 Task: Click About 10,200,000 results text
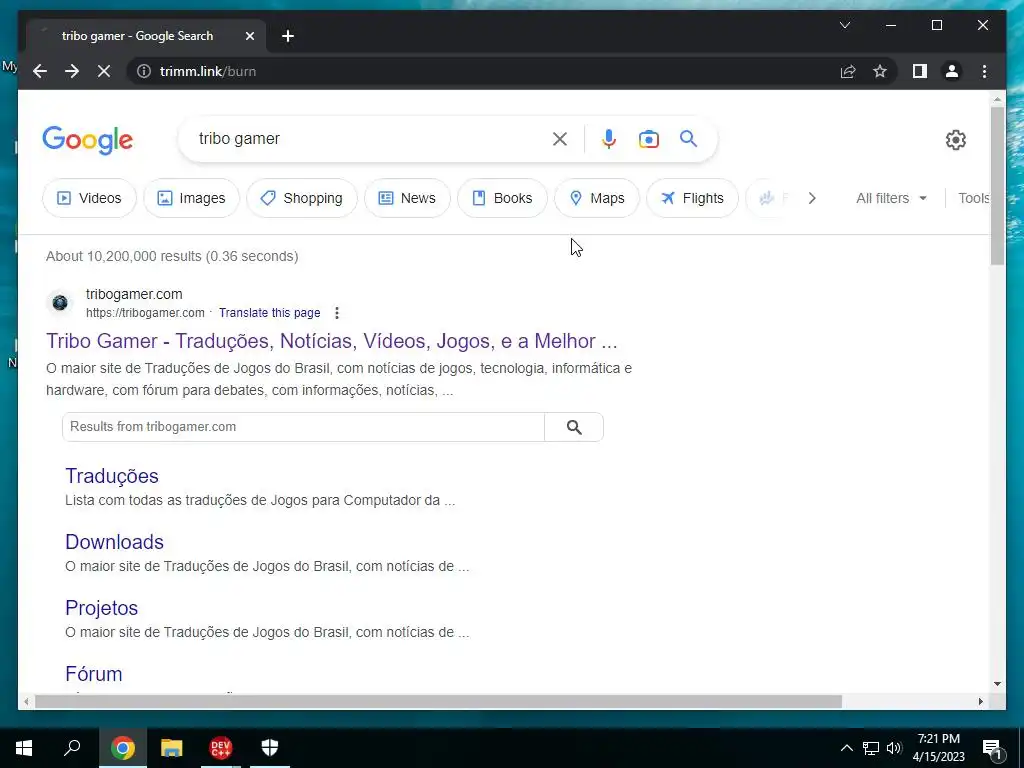tap(172, 256)
